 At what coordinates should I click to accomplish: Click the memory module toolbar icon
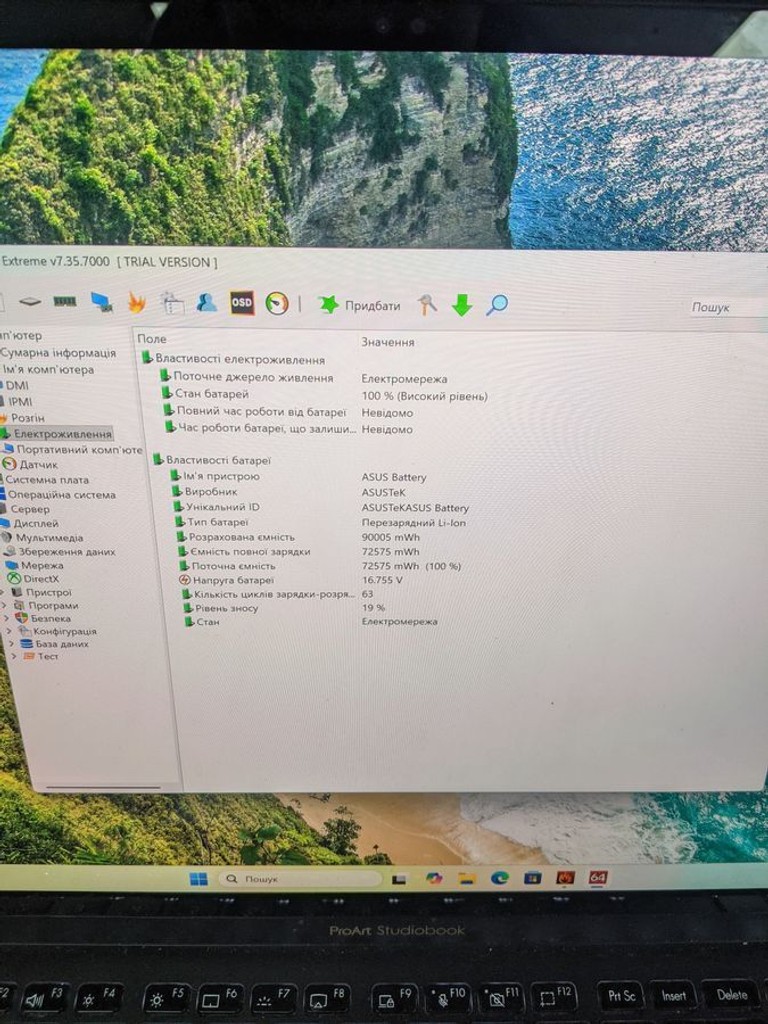tap(65, 301)
